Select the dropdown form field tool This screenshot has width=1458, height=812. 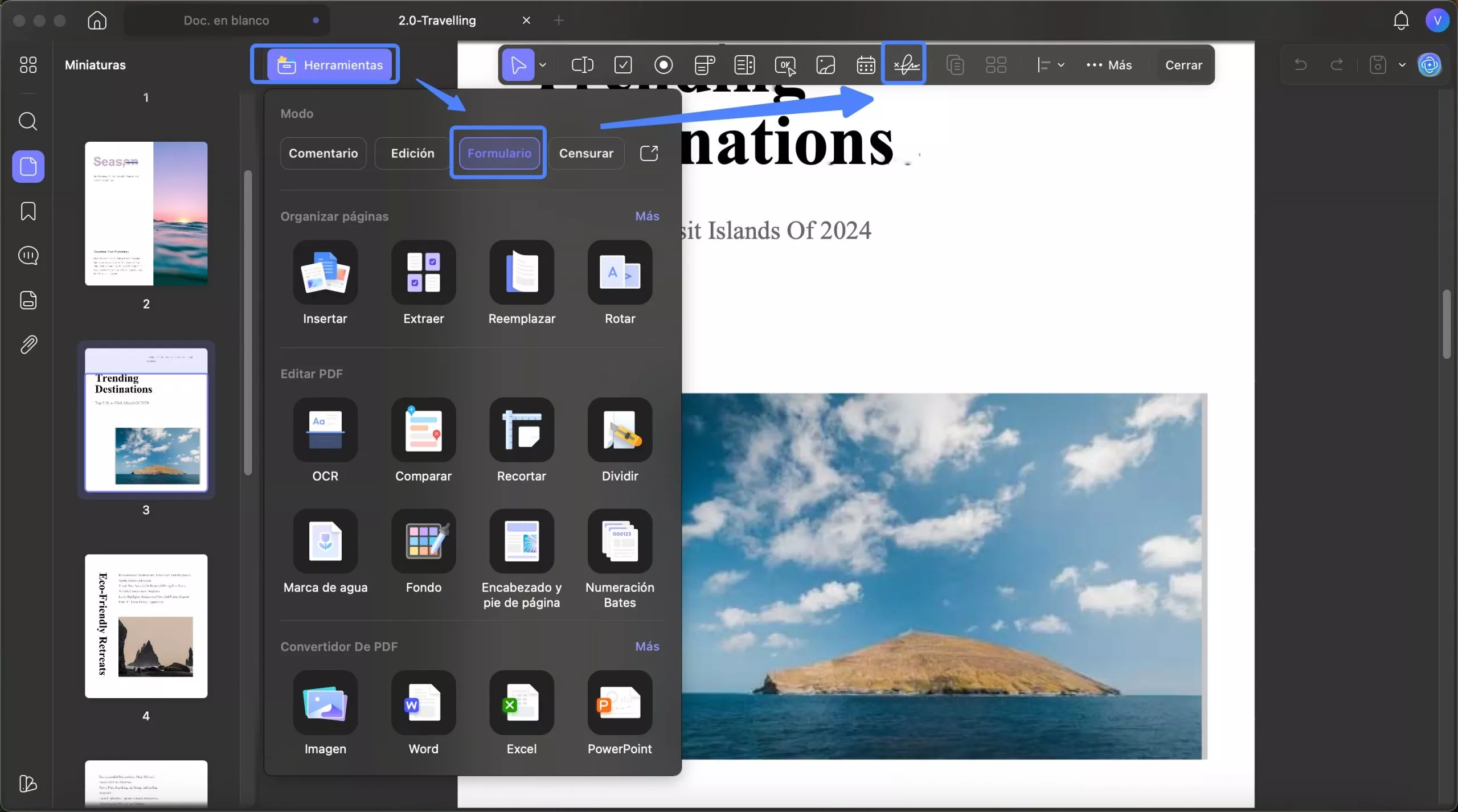[x=705, y=65]
